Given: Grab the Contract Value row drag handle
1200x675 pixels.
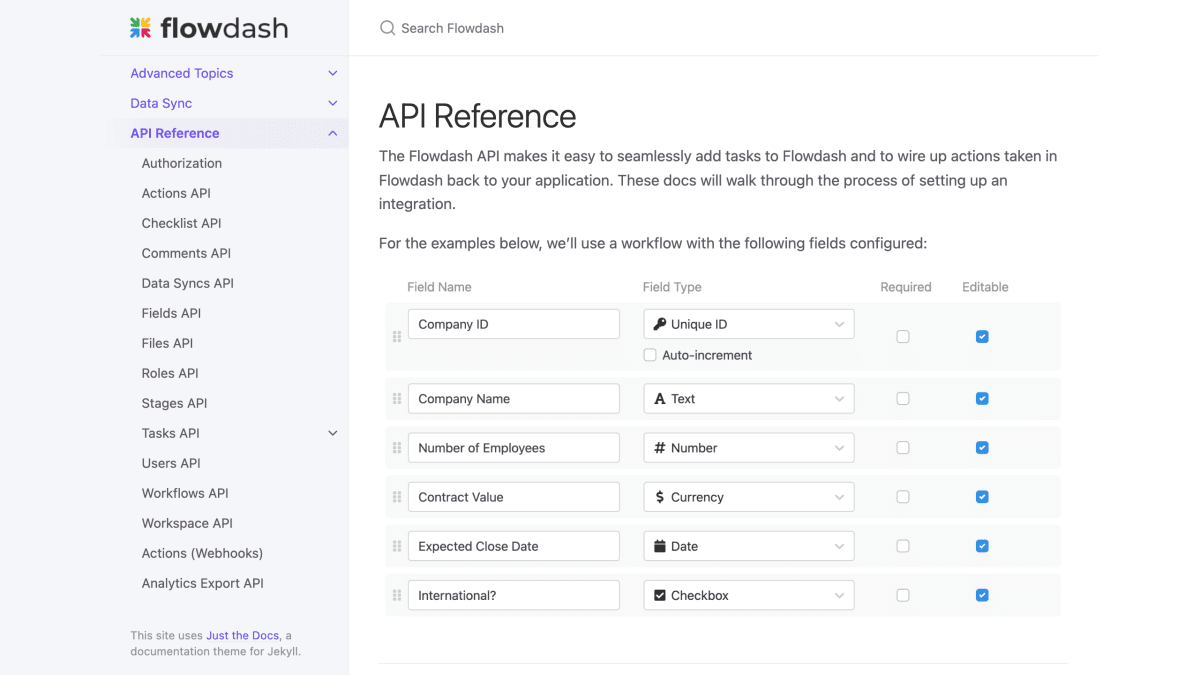Looking at the screenshot, I should click(397, 497).
